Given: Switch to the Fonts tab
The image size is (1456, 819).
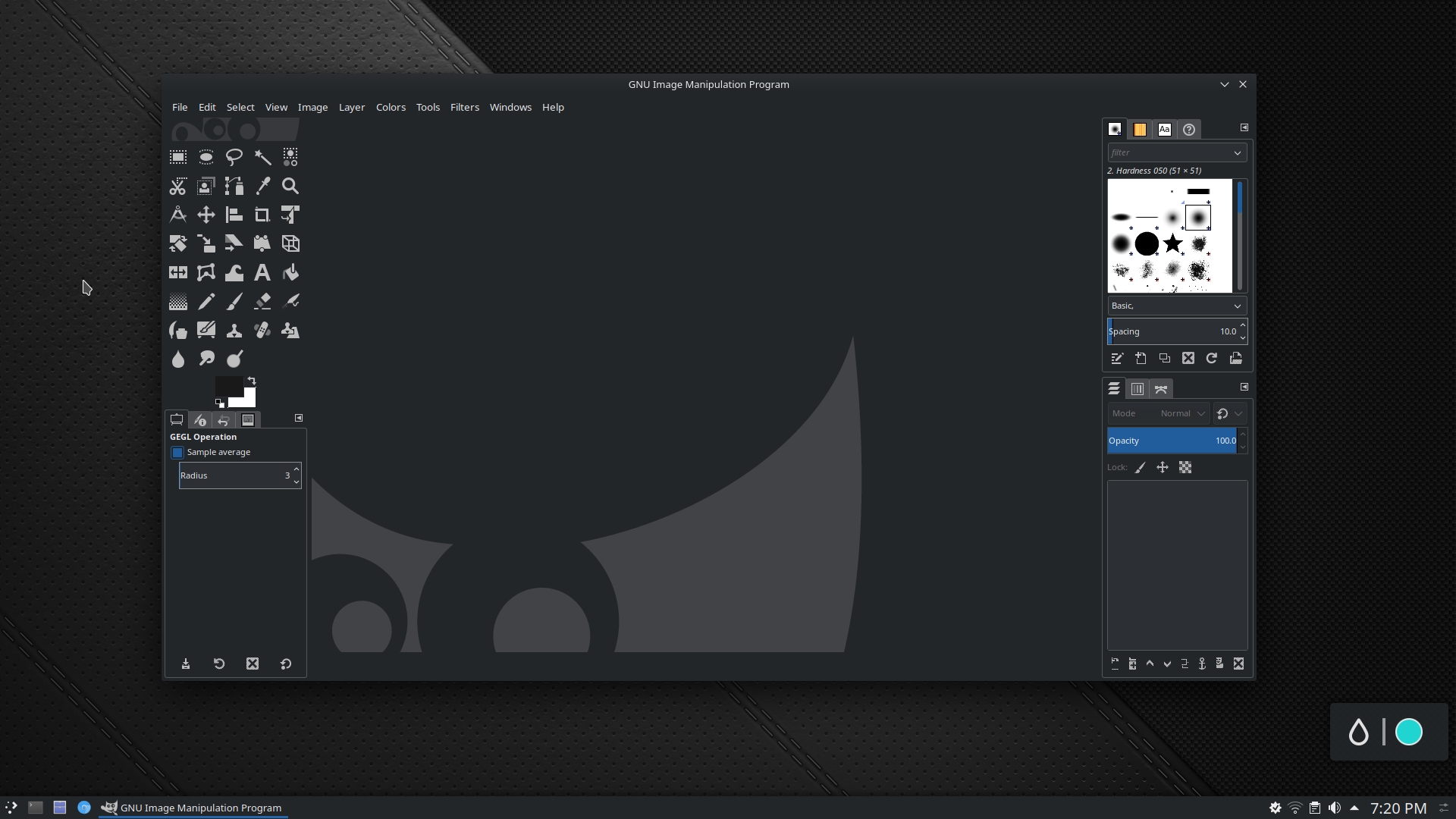Looking at the screenshot, I should (x=1165, y=130).
